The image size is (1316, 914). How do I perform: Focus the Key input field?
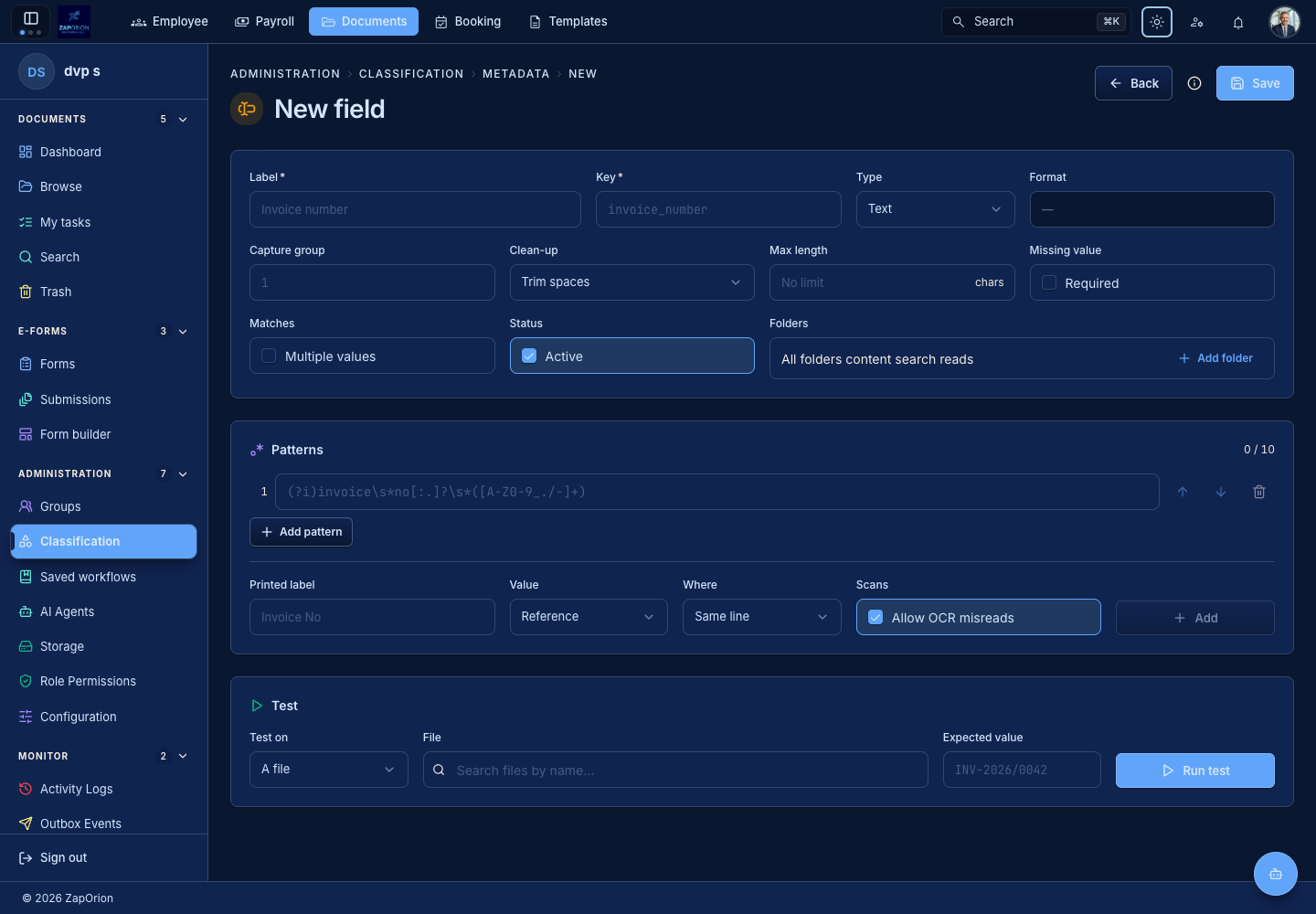[718, 209]
